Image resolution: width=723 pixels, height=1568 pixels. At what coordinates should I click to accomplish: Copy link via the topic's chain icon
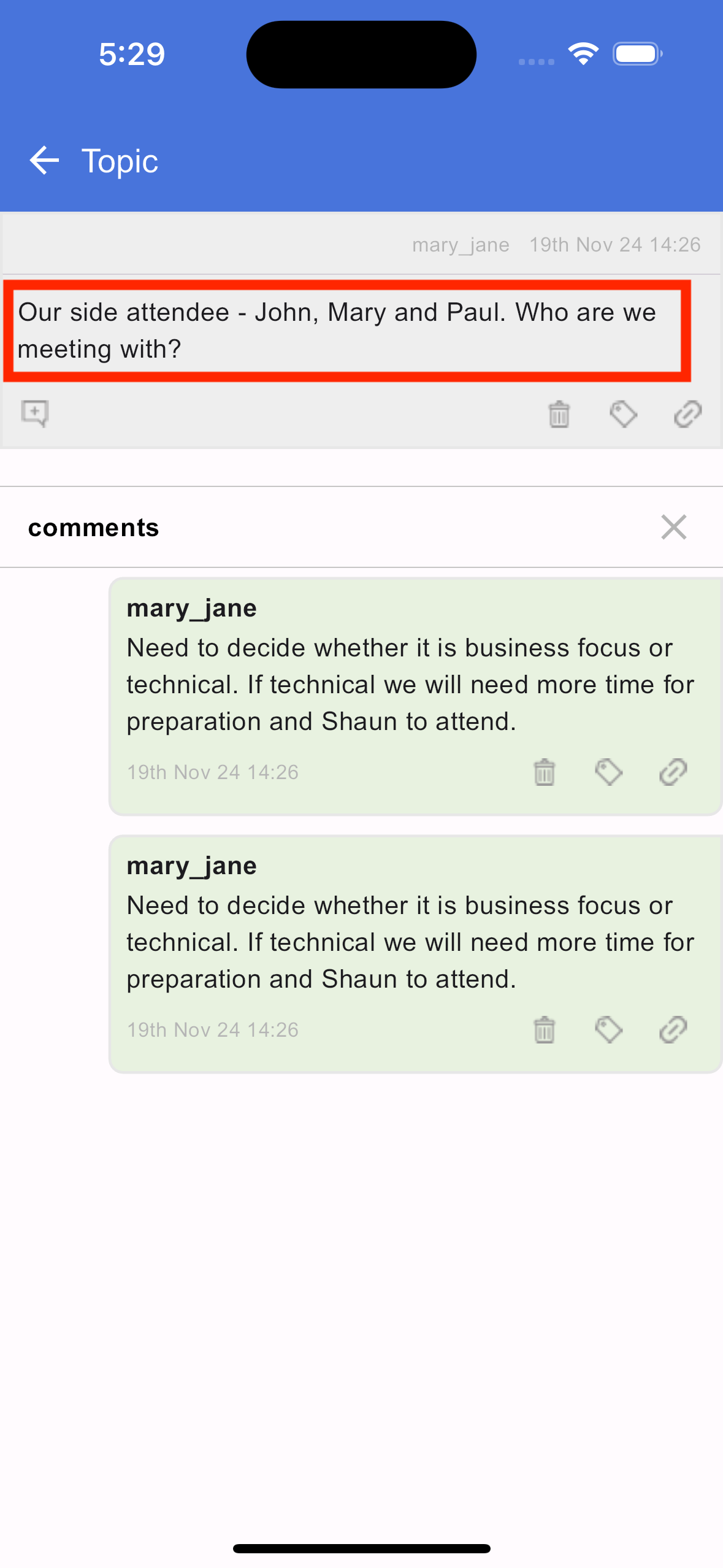687,414
